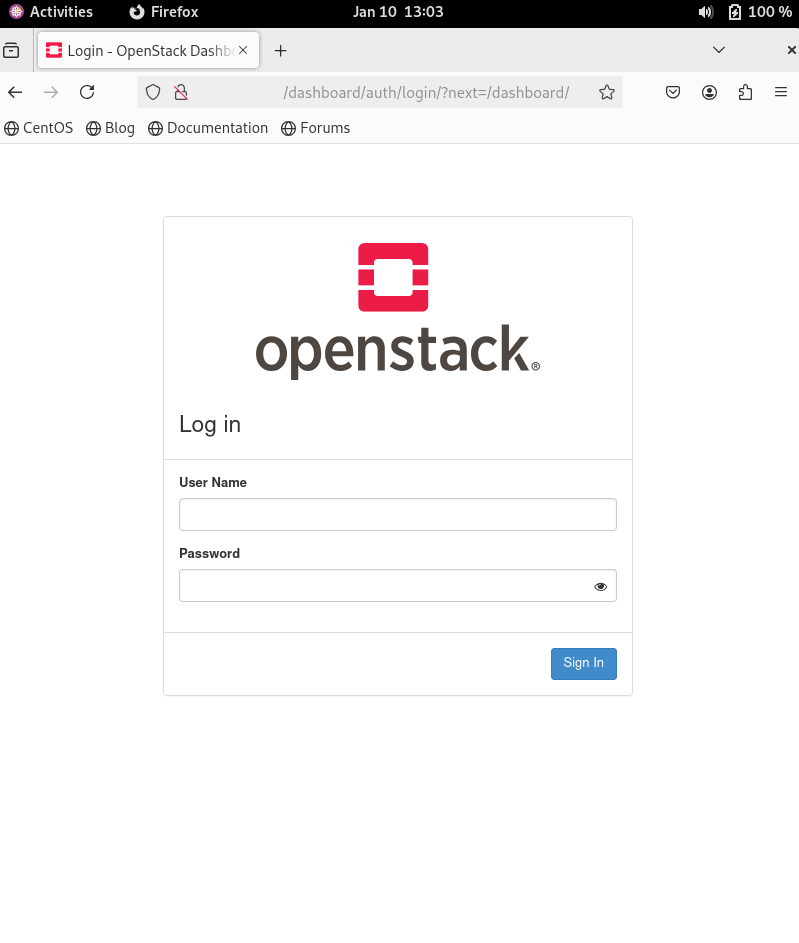Image resolution: width=799 pixels, height=943 pixels.
Task: Toggle password visibility eye icon
Action: point(601,586)
